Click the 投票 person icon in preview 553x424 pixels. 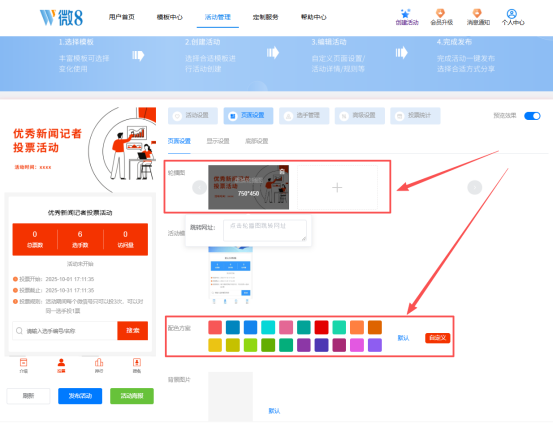pos(61,362)
